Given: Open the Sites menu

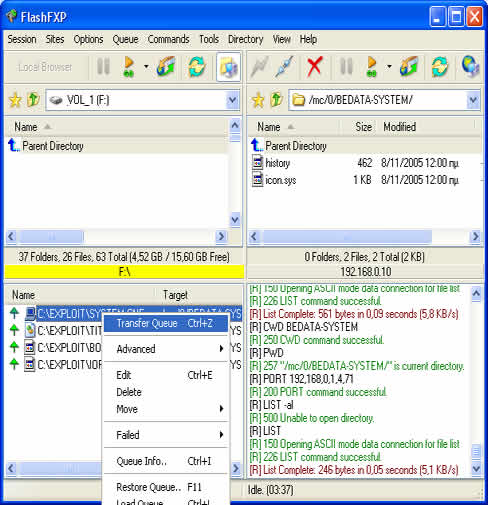Looking at the screenshot, I should point(55,39).
